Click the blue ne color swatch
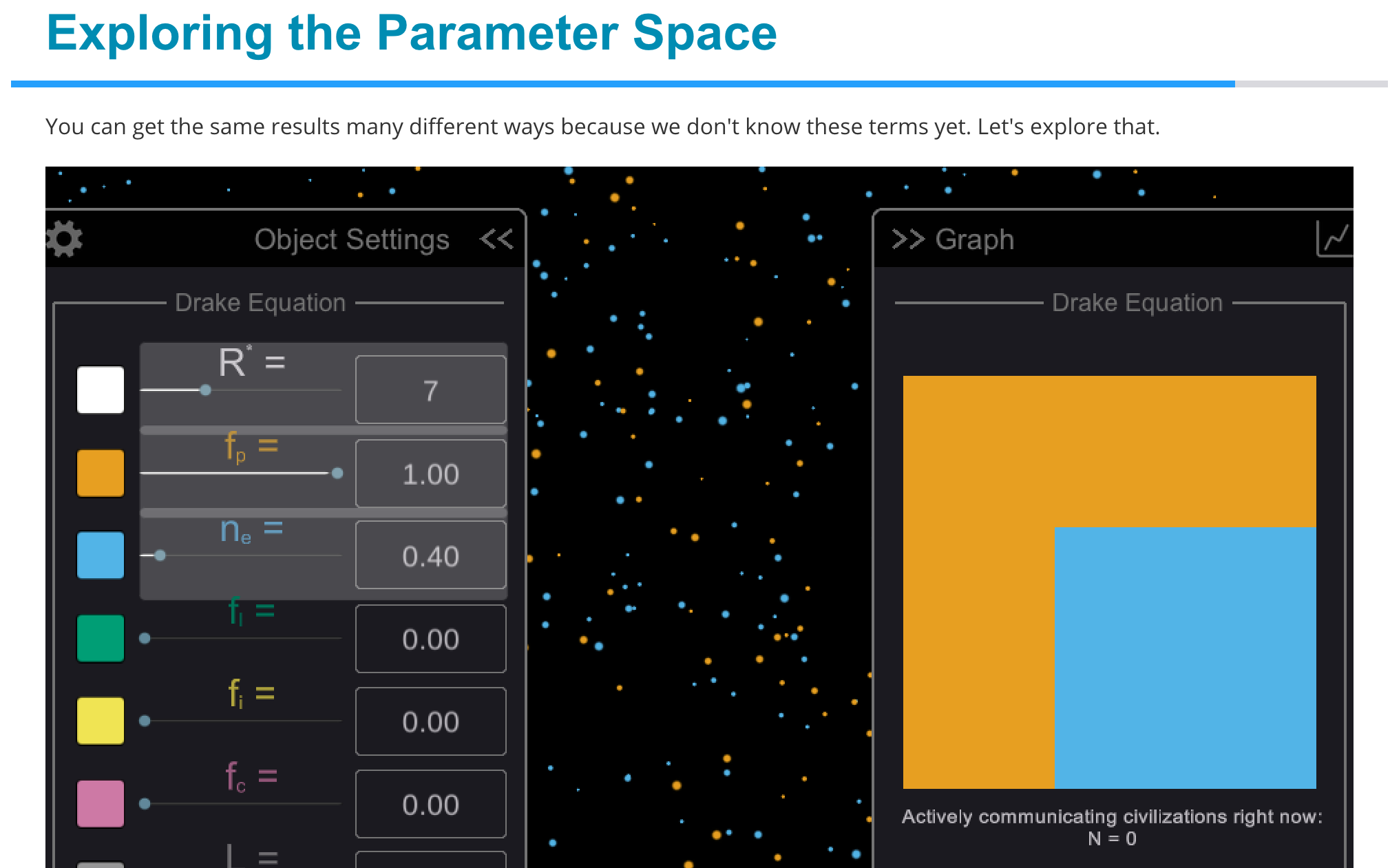This screenshot has height=868, width=1390. 101,555
